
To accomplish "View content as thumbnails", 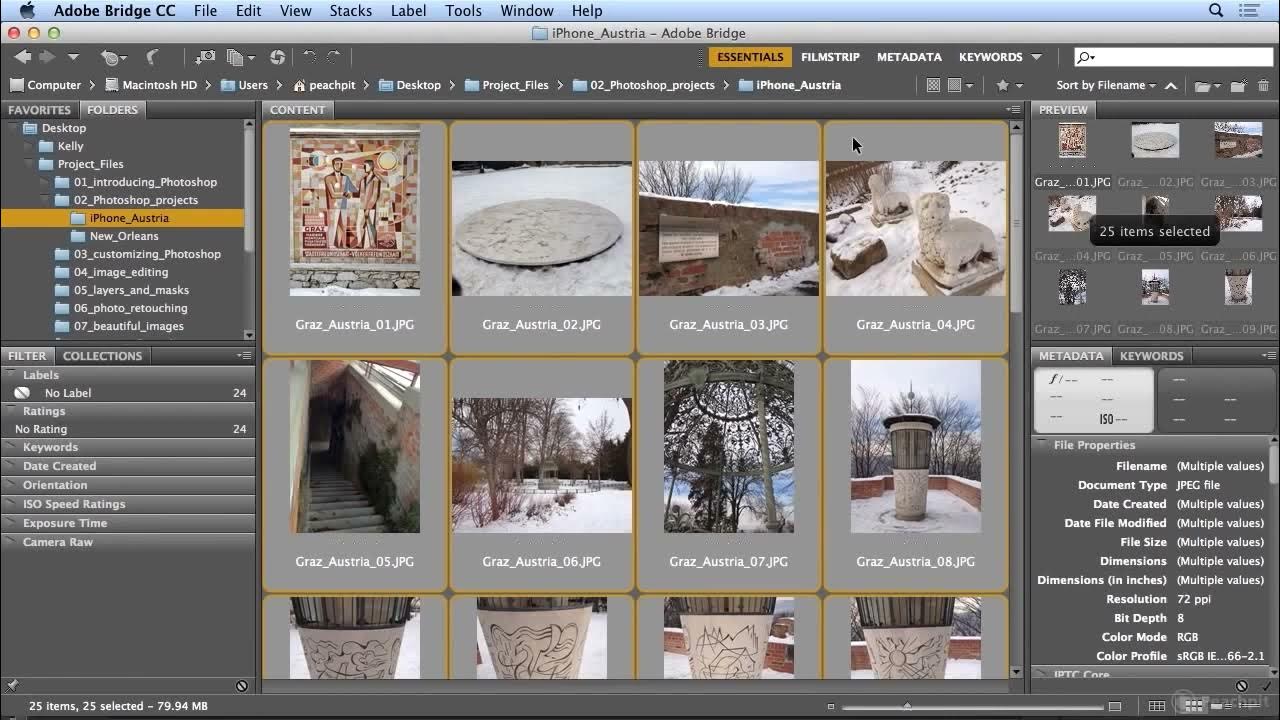I will pos(1195,706).
